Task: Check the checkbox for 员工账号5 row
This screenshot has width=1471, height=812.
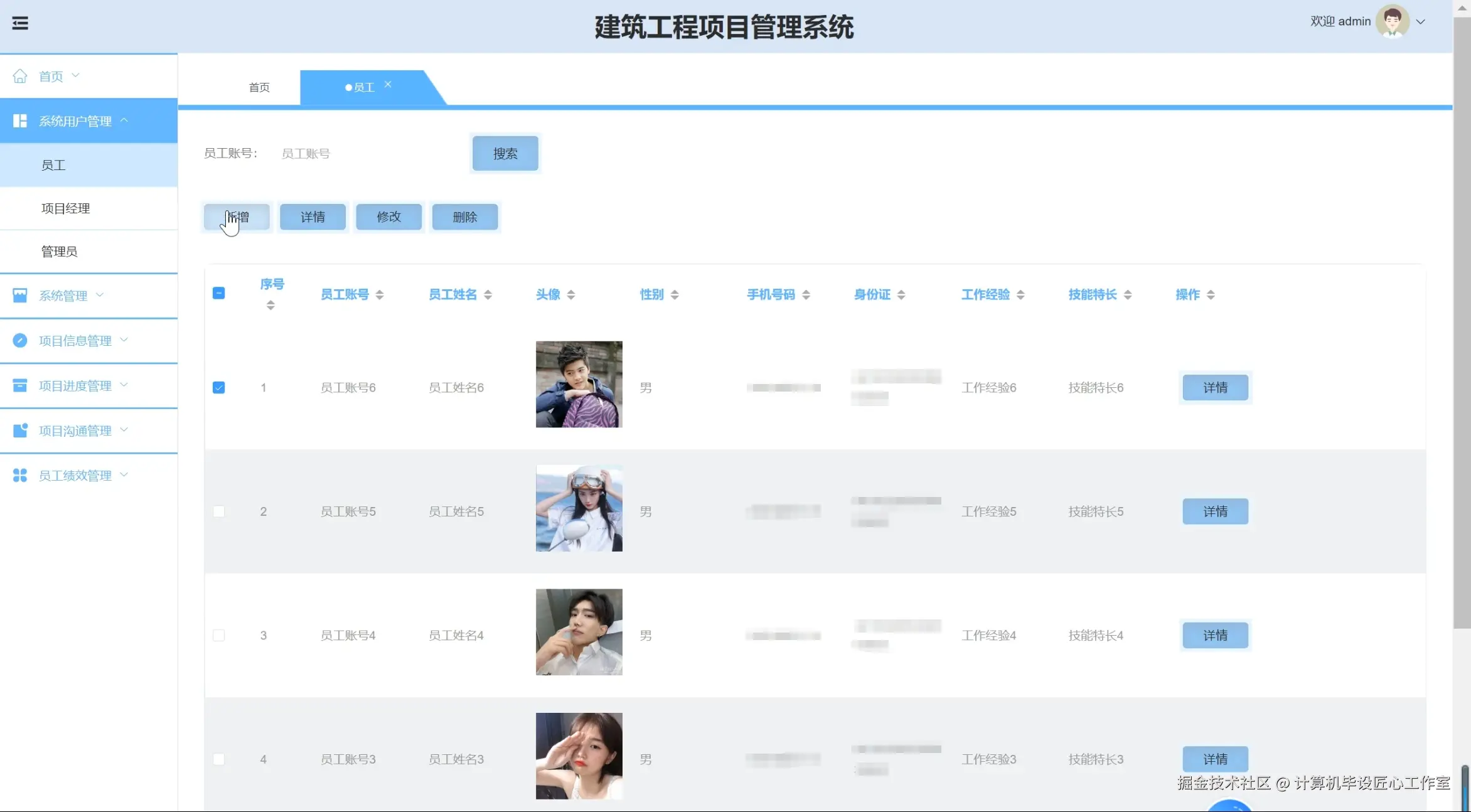Action: [218, 511]
